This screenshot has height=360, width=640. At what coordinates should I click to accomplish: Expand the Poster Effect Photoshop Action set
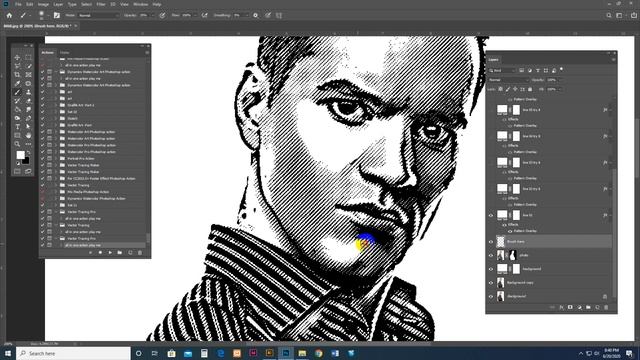tap(56, 178)
